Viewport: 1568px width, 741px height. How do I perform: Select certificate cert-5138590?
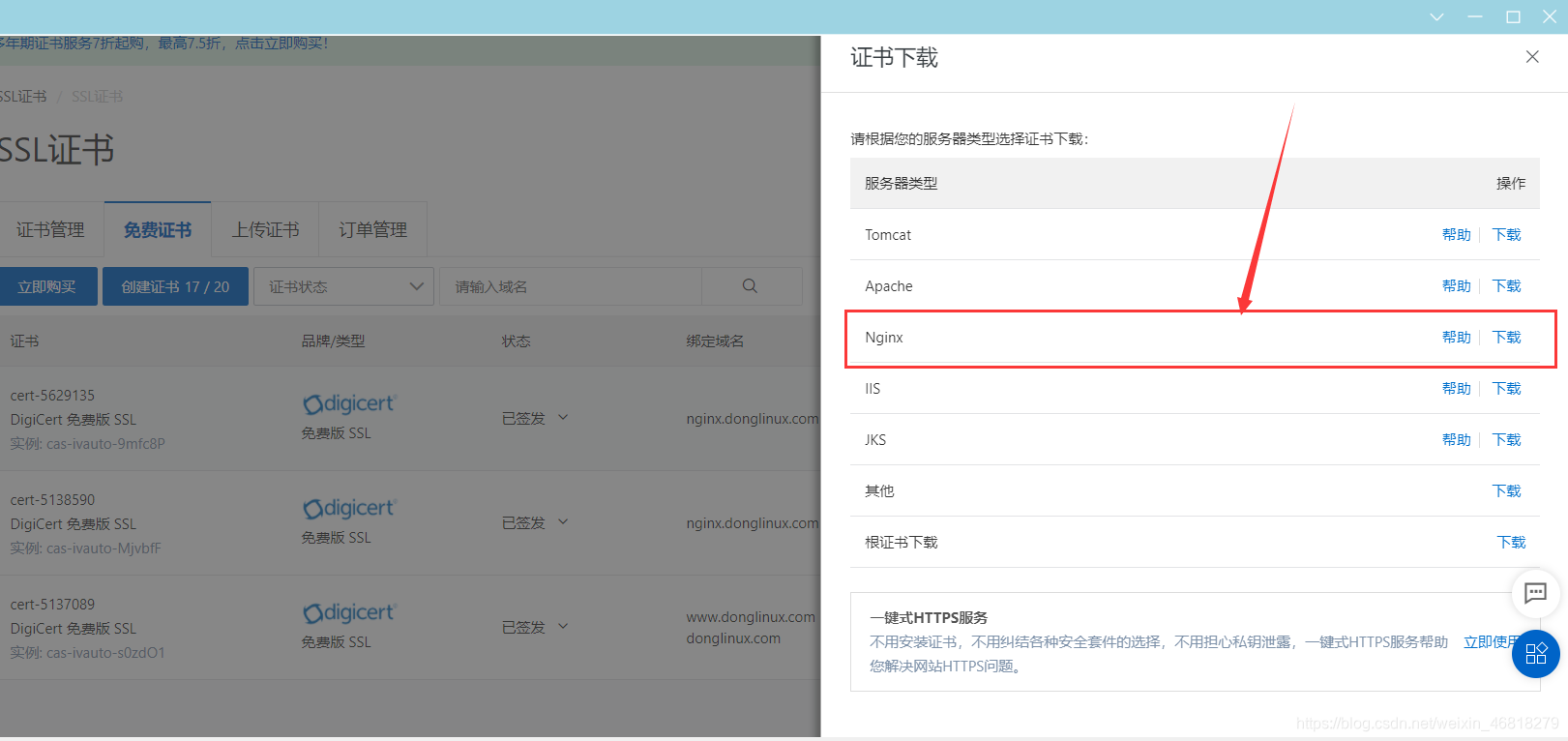pos(53,500)
